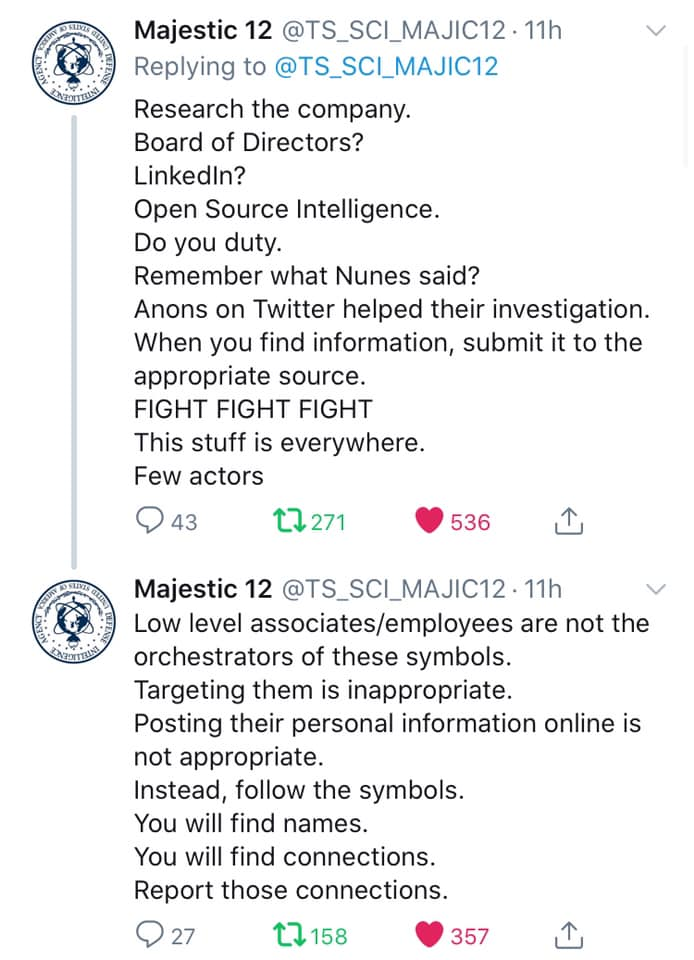The image size is (694, 960).
Task: Retweet the tweet with 158 retweets
Action: tap(289, 935)
